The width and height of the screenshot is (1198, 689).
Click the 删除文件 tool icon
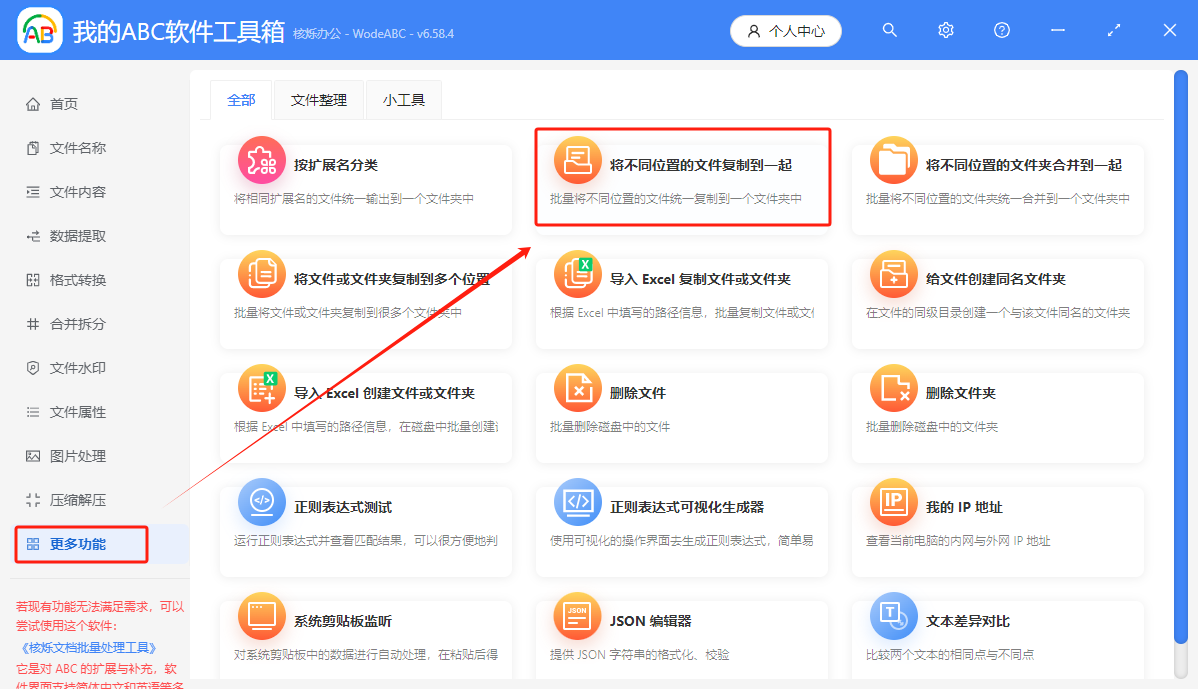click(577, 389)
